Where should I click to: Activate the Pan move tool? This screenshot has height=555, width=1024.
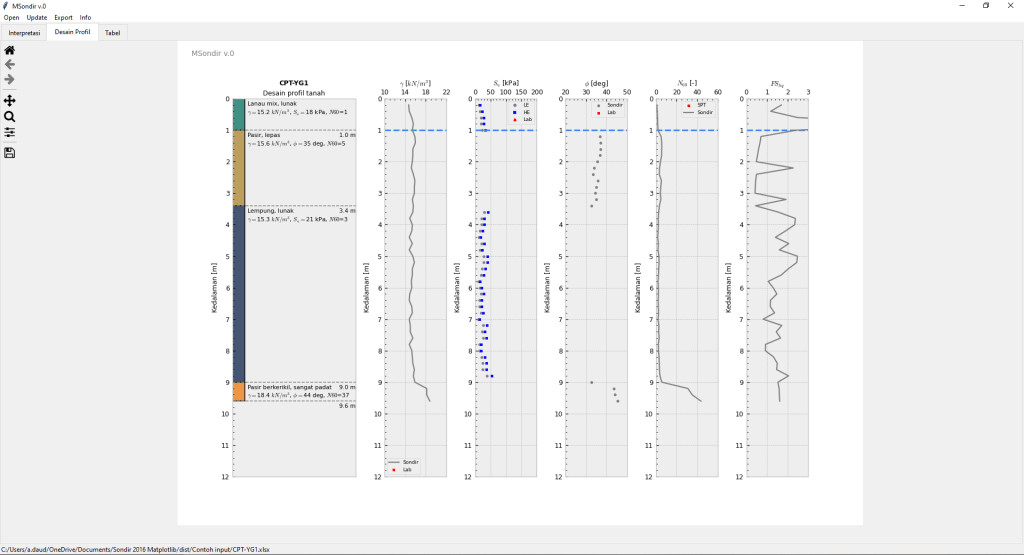(10, 101)
